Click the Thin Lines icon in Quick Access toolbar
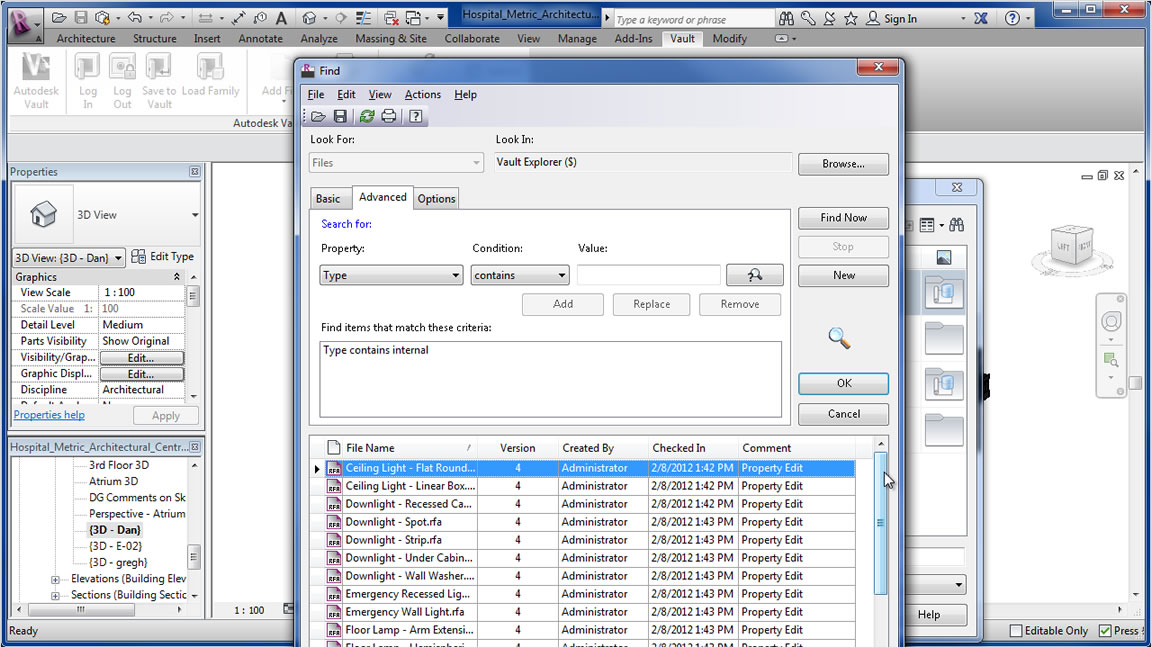Viewport: 1152px width, 648px height. 362,18
